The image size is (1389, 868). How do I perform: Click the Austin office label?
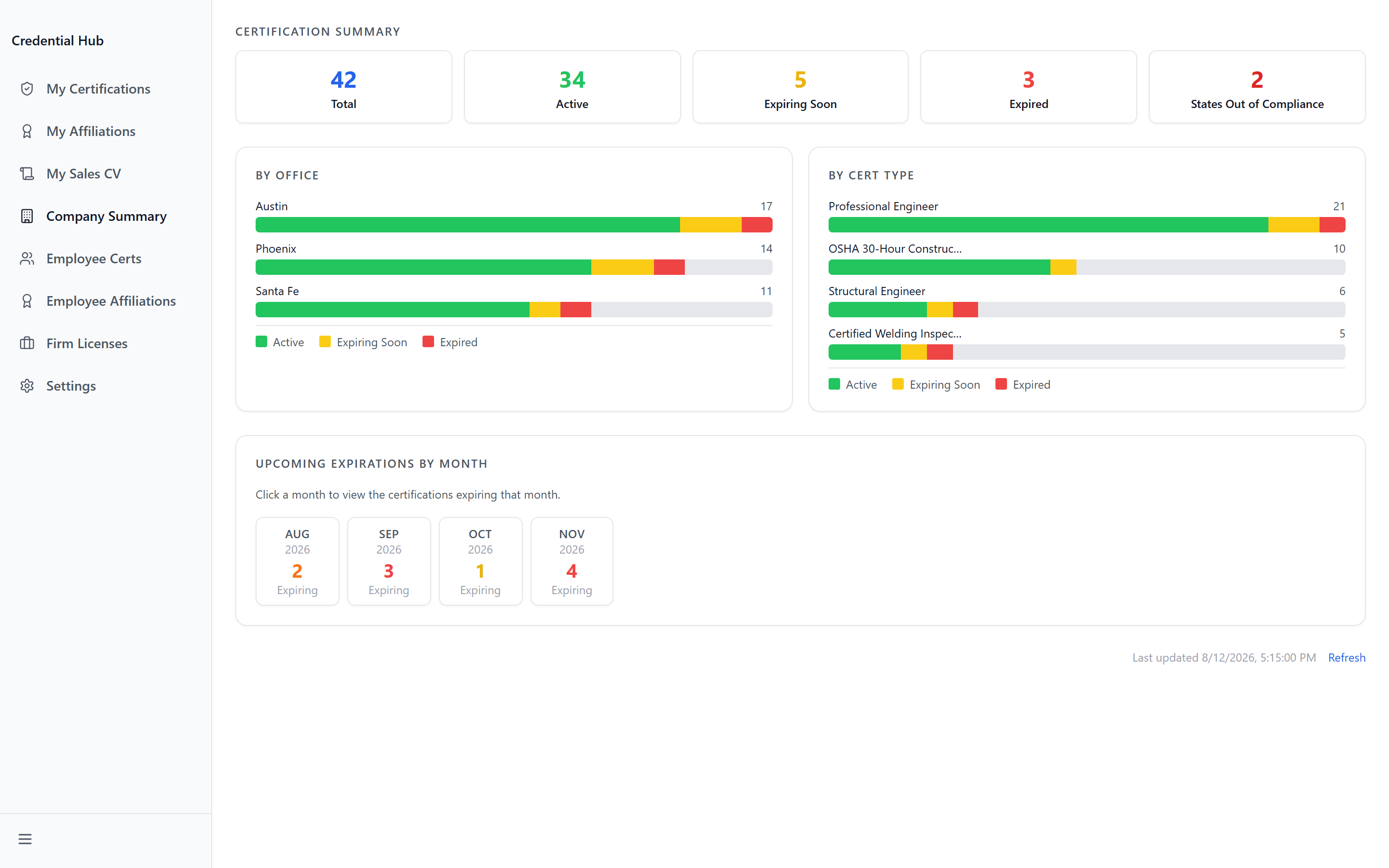272,206
